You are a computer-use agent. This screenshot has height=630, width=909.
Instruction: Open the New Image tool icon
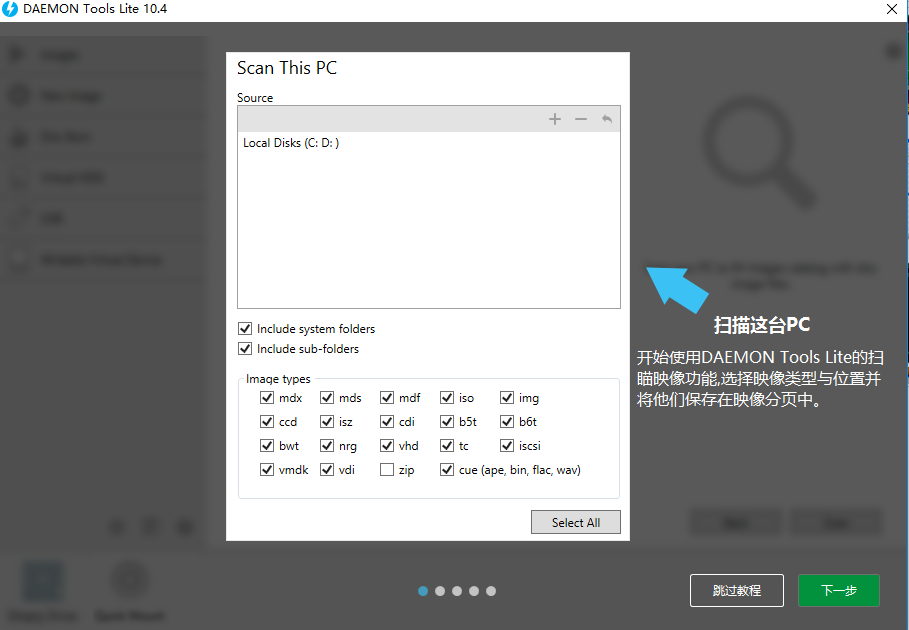pos(22,95)
